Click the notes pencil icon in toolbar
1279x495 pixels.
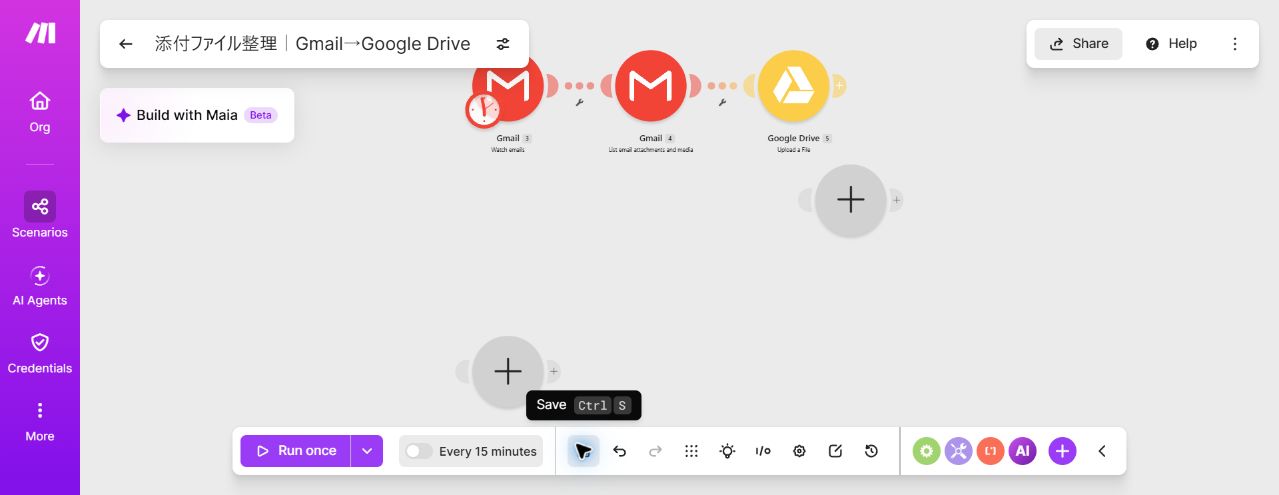coord(835,451)
